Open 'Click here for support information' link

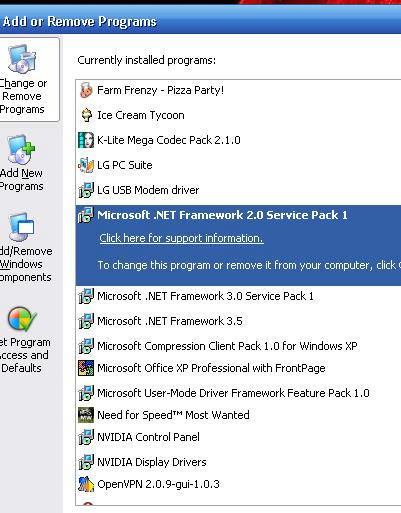(x=181, y=238)
